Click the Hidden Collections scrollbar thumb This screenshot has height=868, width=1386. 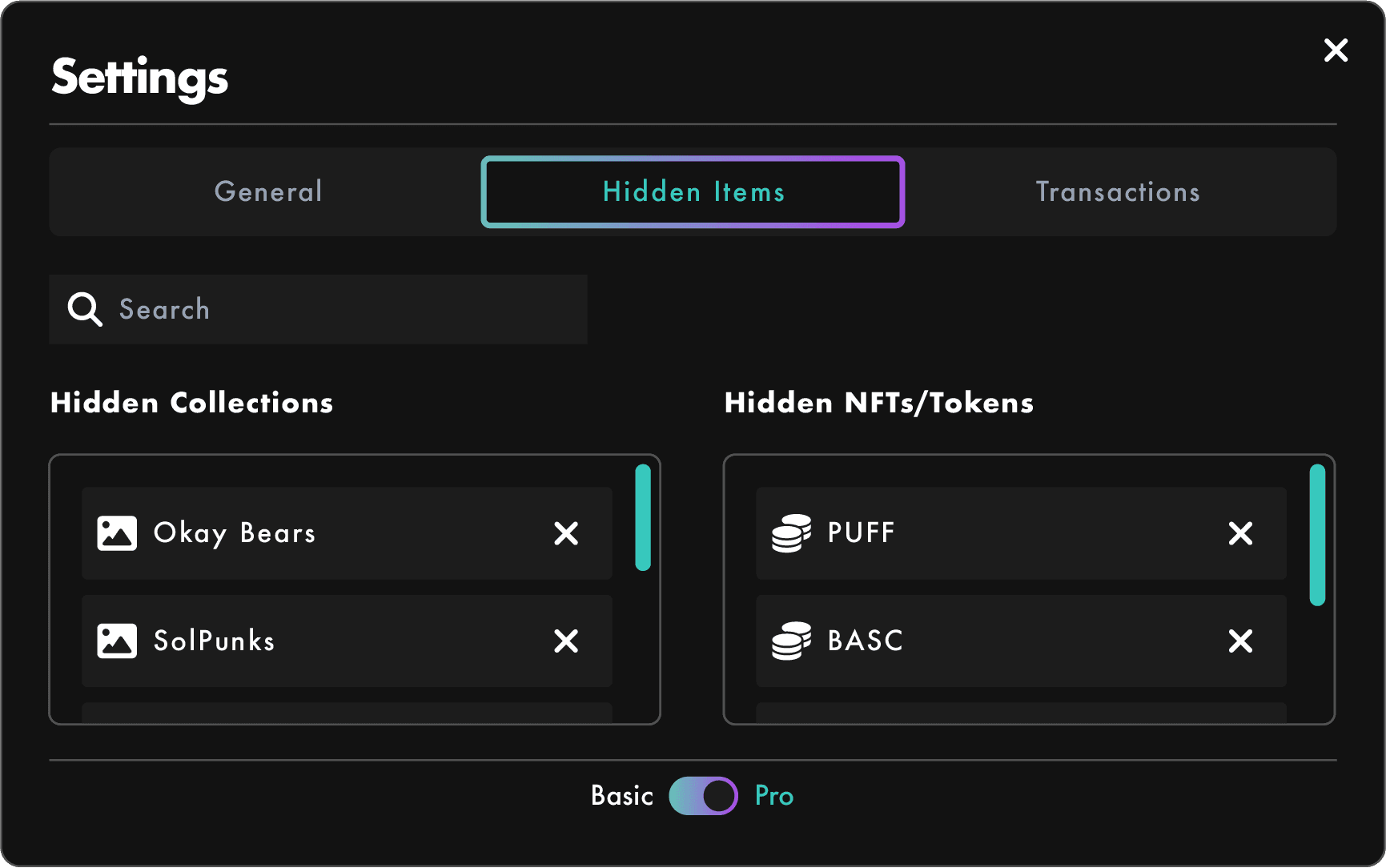click(643, 517)
